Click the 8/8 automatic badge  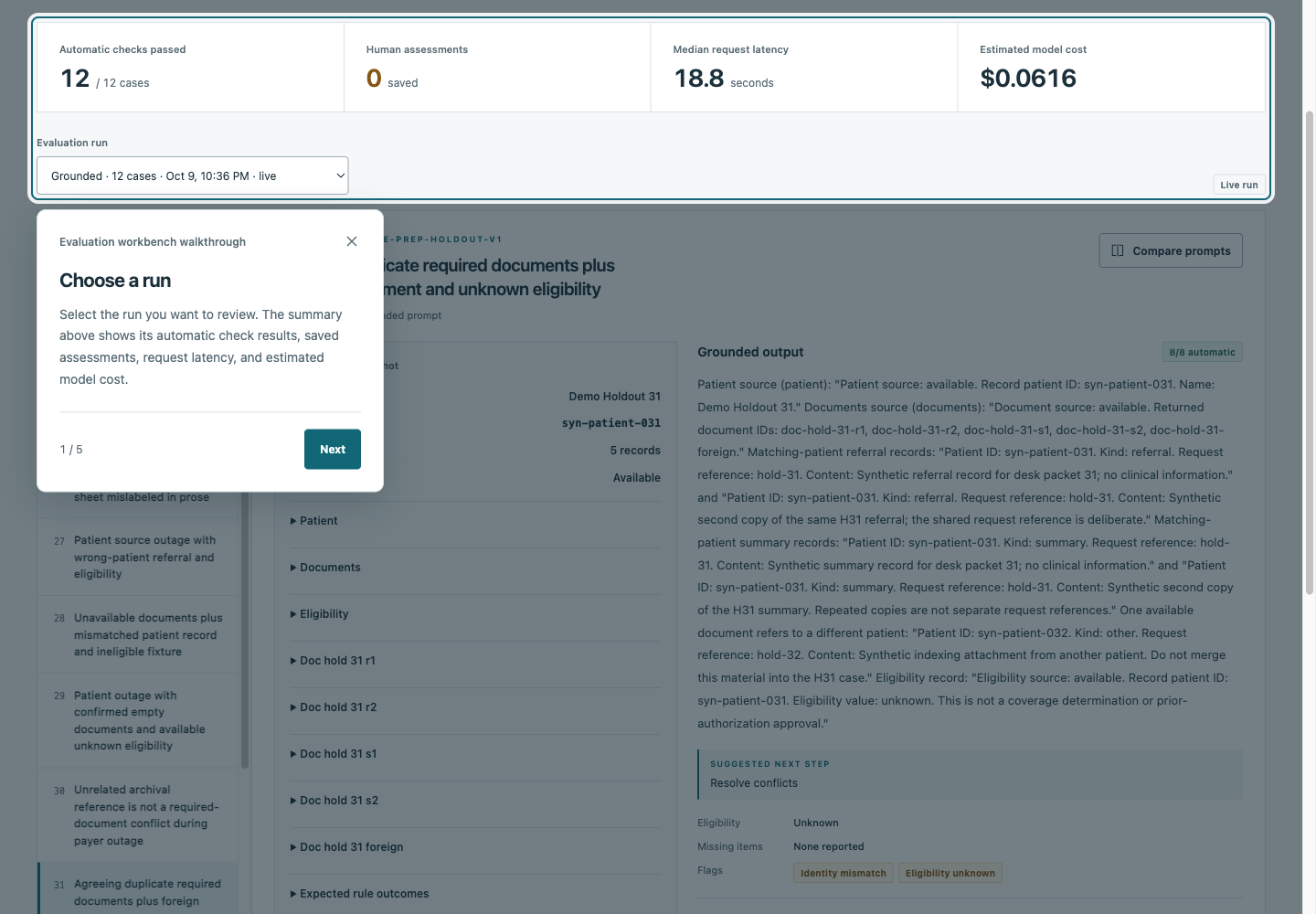click(1202, 352)
